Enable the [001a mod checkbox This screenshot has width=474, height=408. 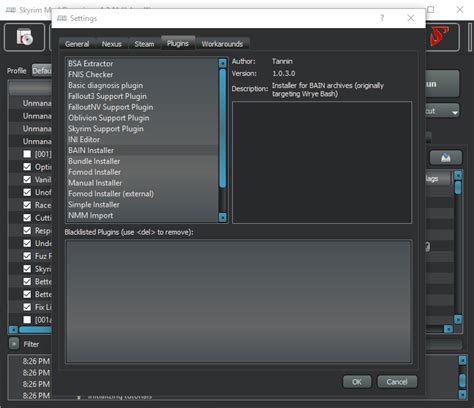27,320
